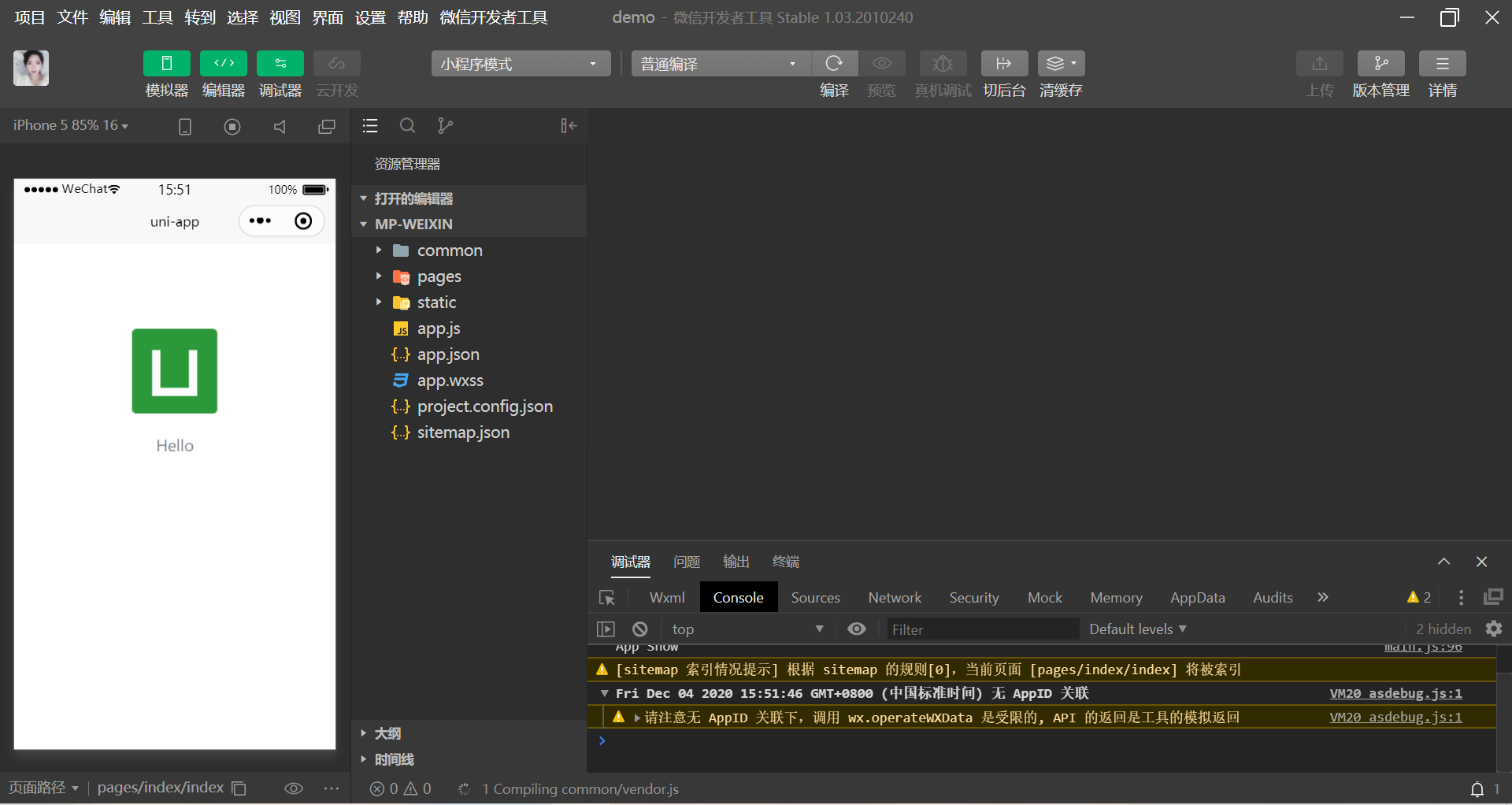The image size is (1512, 805).
Task: Switch to the AppData devtools tab
Action: 1197,598
